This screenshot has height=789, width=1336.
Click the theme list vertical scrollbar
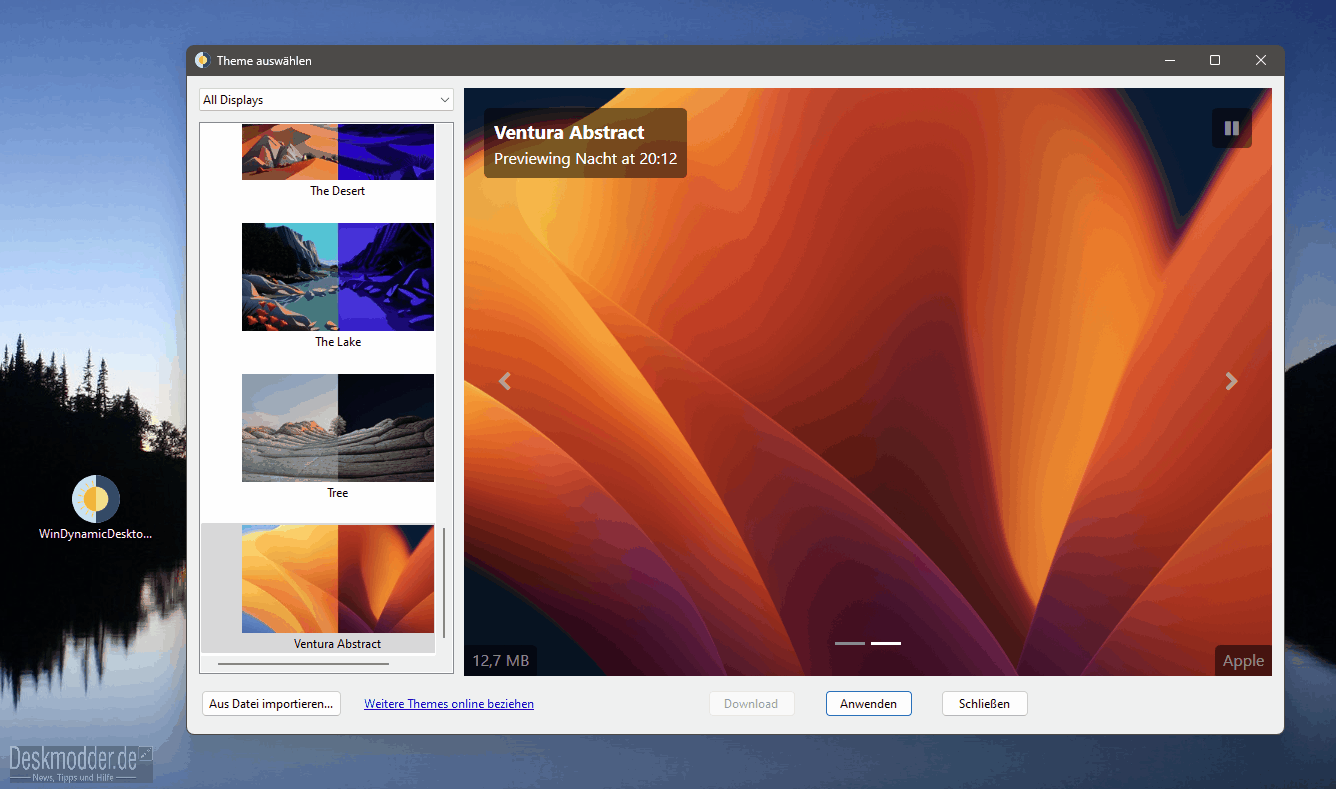[x=444, y=583]
